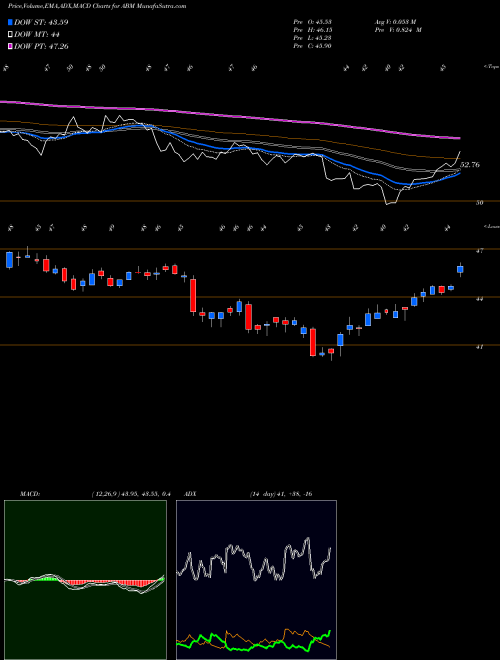Click the 'Avg V: 0.053 M' volume text
Image resolution: width=500 pixels, height=660 pixels.
[395, 22]
